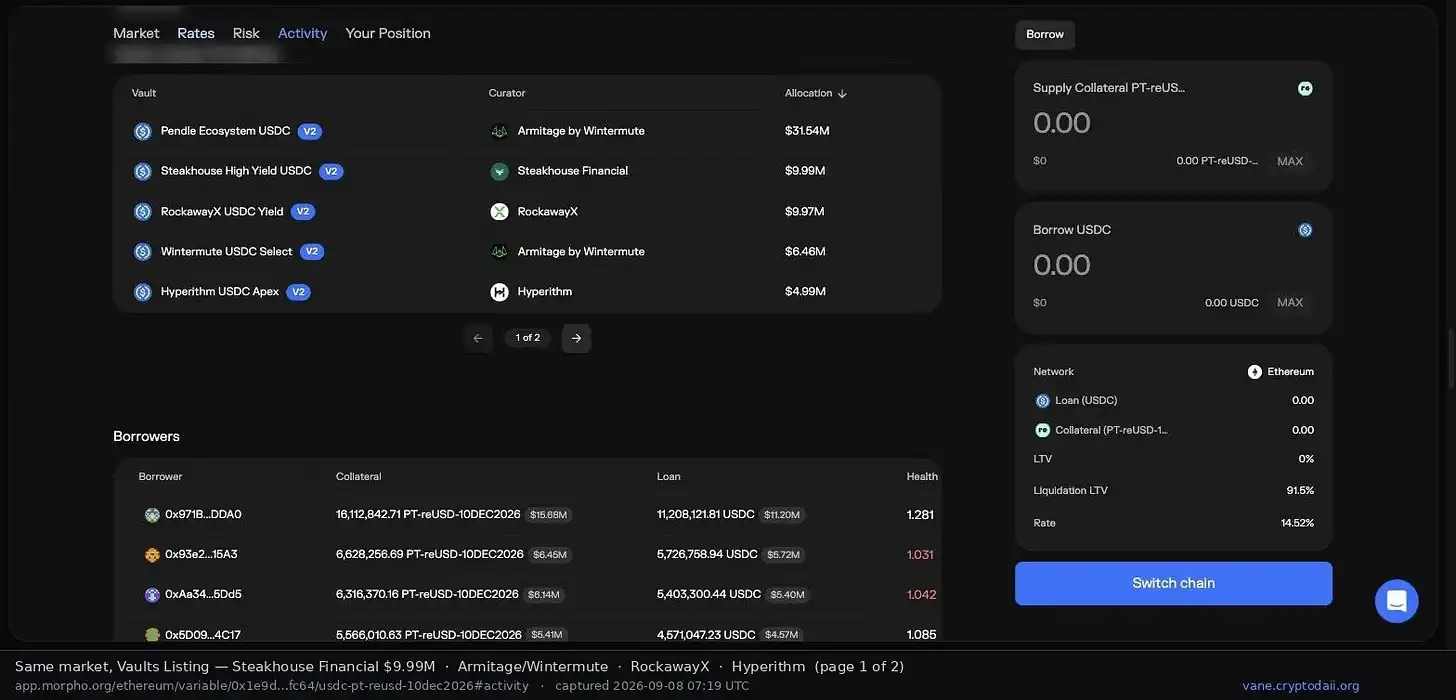
Task: Click avatar of borrower 0xAa34...5Dd5
Action: [152, 595]
